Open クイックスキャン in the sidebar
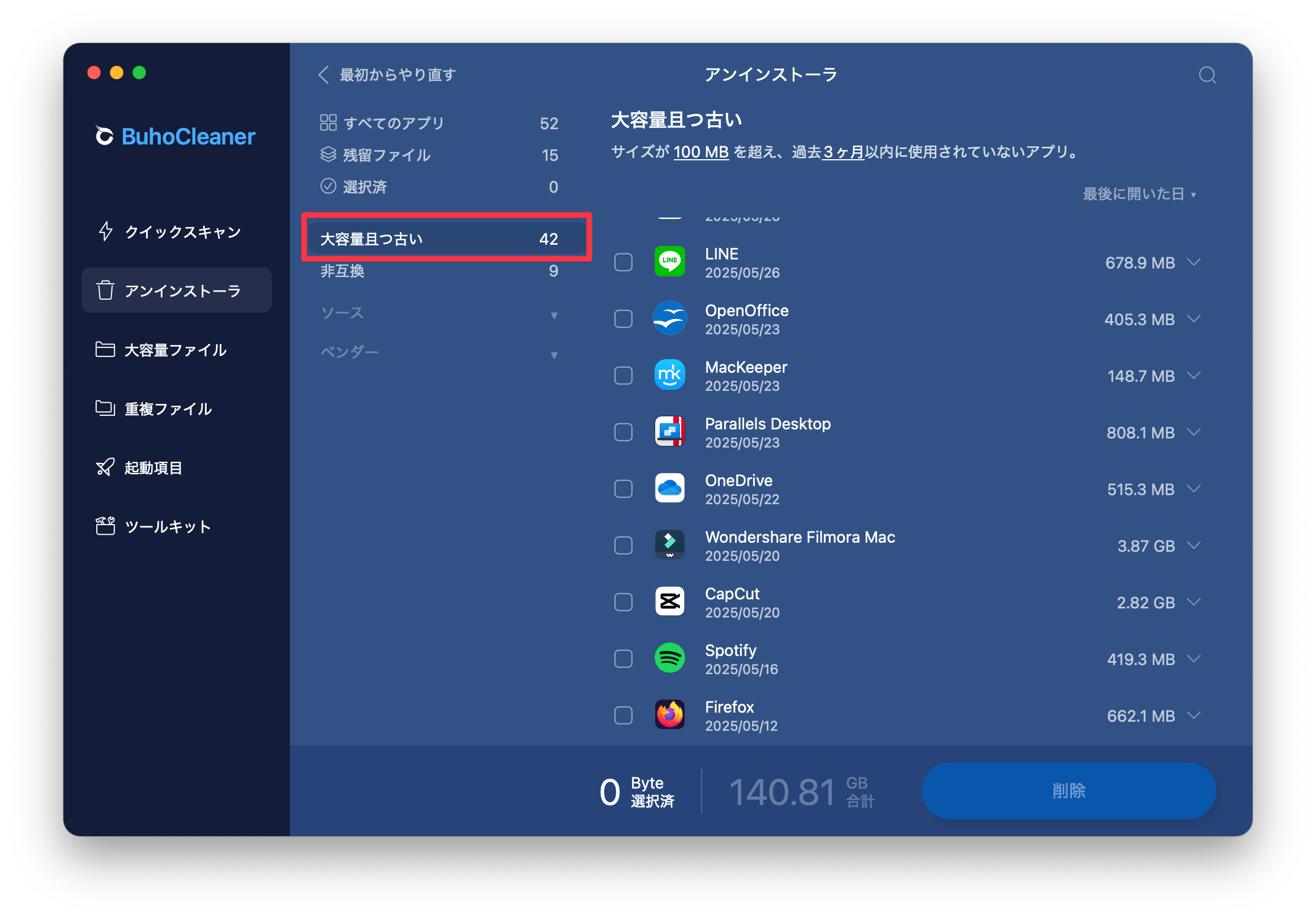Screen dimensions: 1316x920 [x=177, y=232]
